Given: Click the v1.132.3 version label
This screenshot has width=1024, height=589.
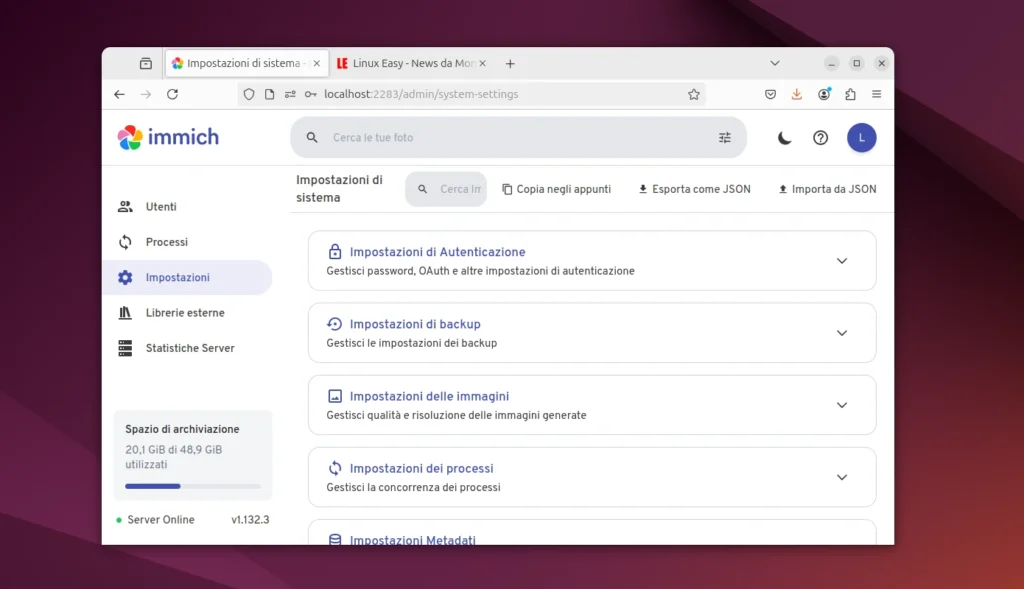Looking at the screenshot, I should coord(250,520).
